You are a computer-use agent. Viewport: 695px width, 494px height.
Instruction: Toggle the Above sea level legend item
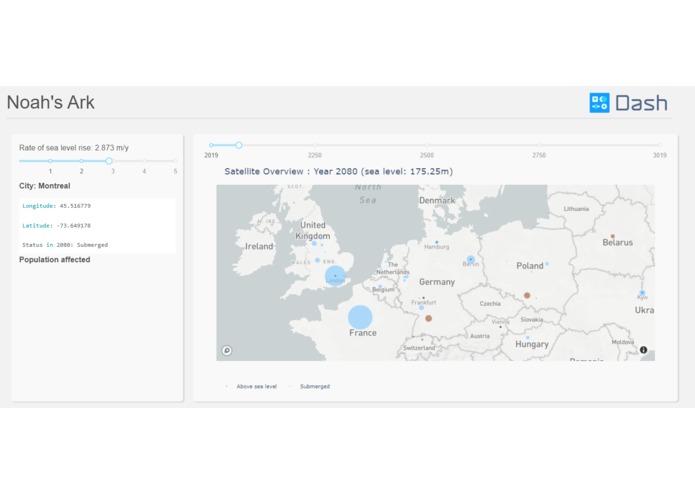pyautogui.click(x=252, y=386)
